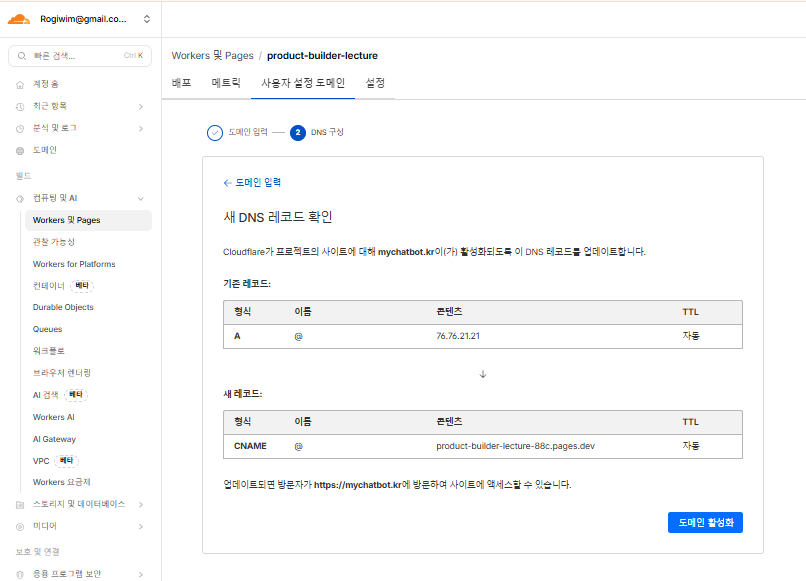Click the globe icon beside 도메인

click(20, 151)
